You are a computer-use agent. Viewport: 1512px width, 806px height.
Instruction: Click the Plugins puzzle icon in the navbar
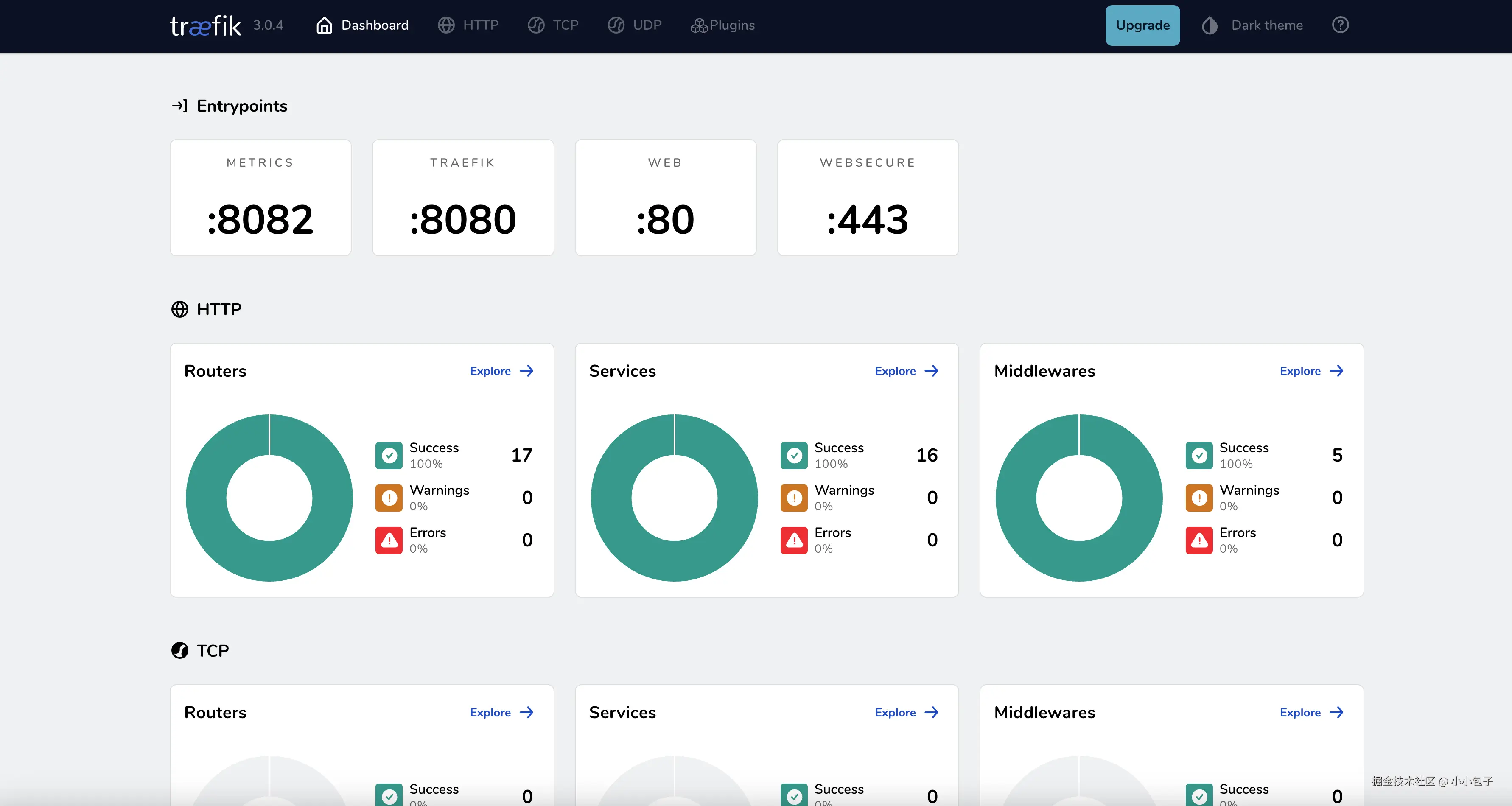(699, 25)
